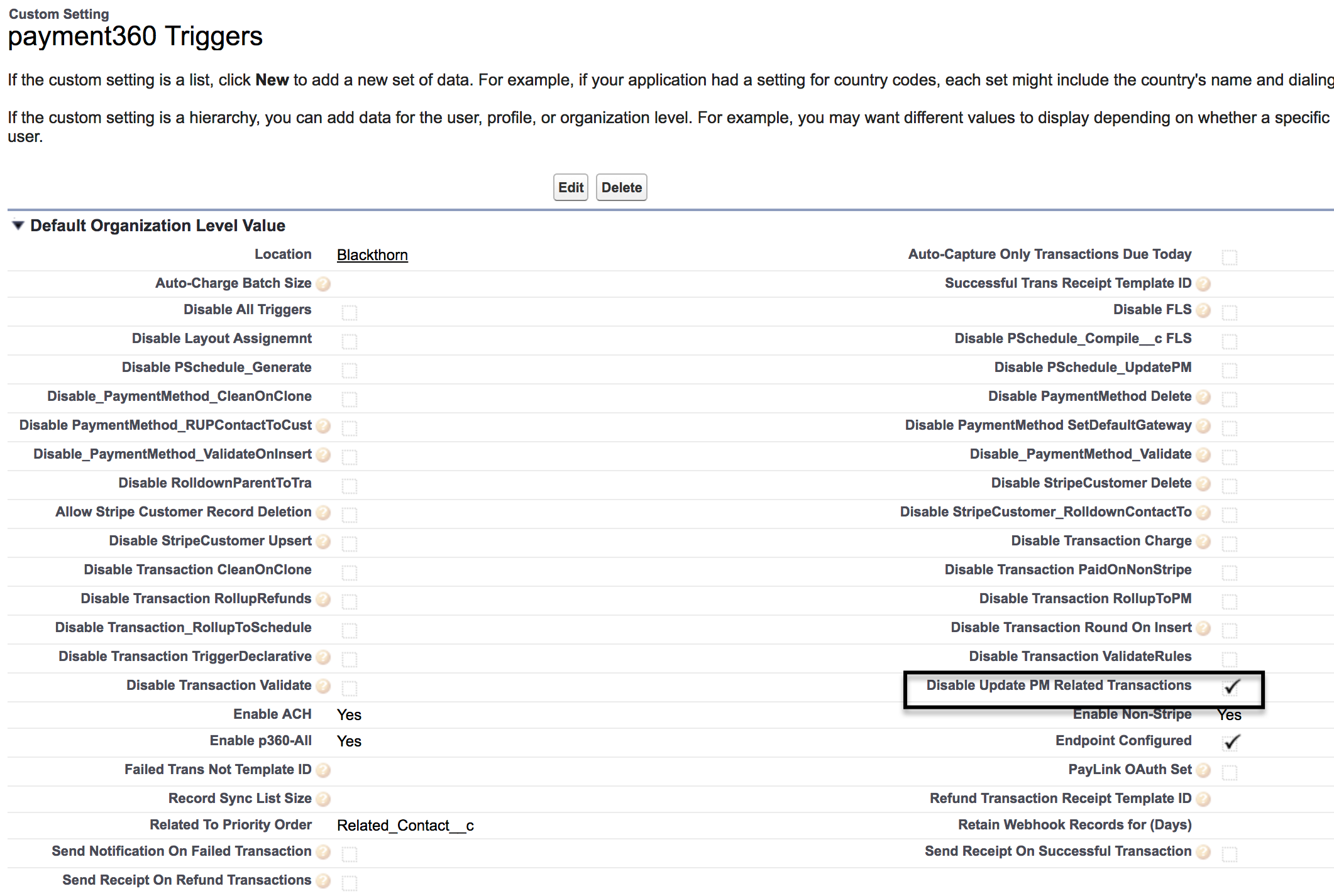The width and height of the screenshot is (1334, 896).
Task: Click the Related_Contact__c value
Action: [x=405, y=826]
